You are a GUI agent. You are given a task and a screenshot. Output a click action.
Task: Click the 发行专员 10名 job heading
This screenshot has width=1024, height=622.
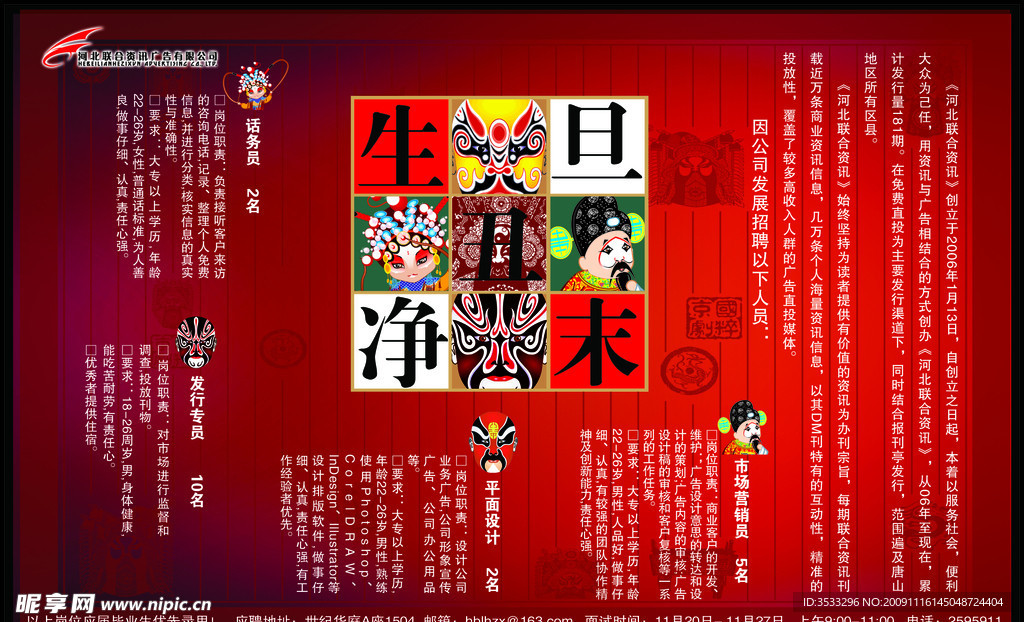tap(197, 442)
